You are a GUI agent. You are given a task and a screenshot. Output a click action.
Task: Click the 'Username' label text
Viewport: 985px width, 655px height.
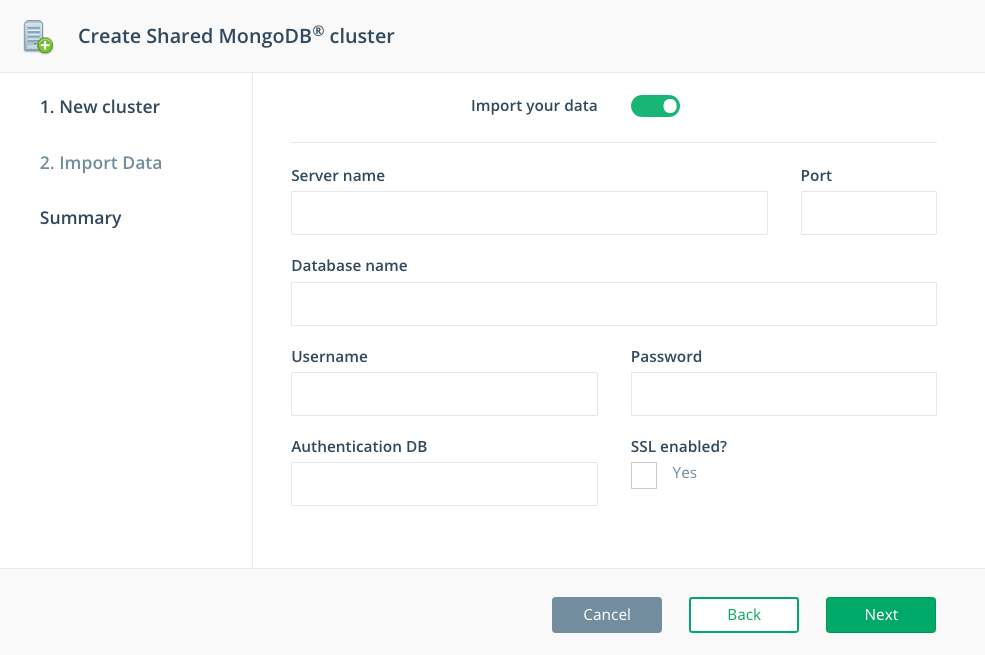point(330,357)
